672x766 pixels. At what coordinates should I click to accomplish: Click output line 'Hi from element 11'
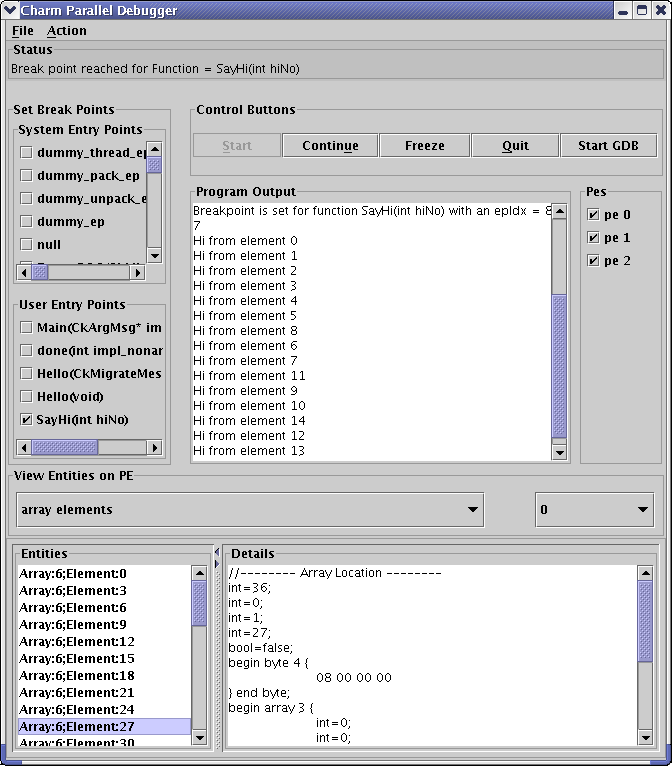tap(249, 376)
